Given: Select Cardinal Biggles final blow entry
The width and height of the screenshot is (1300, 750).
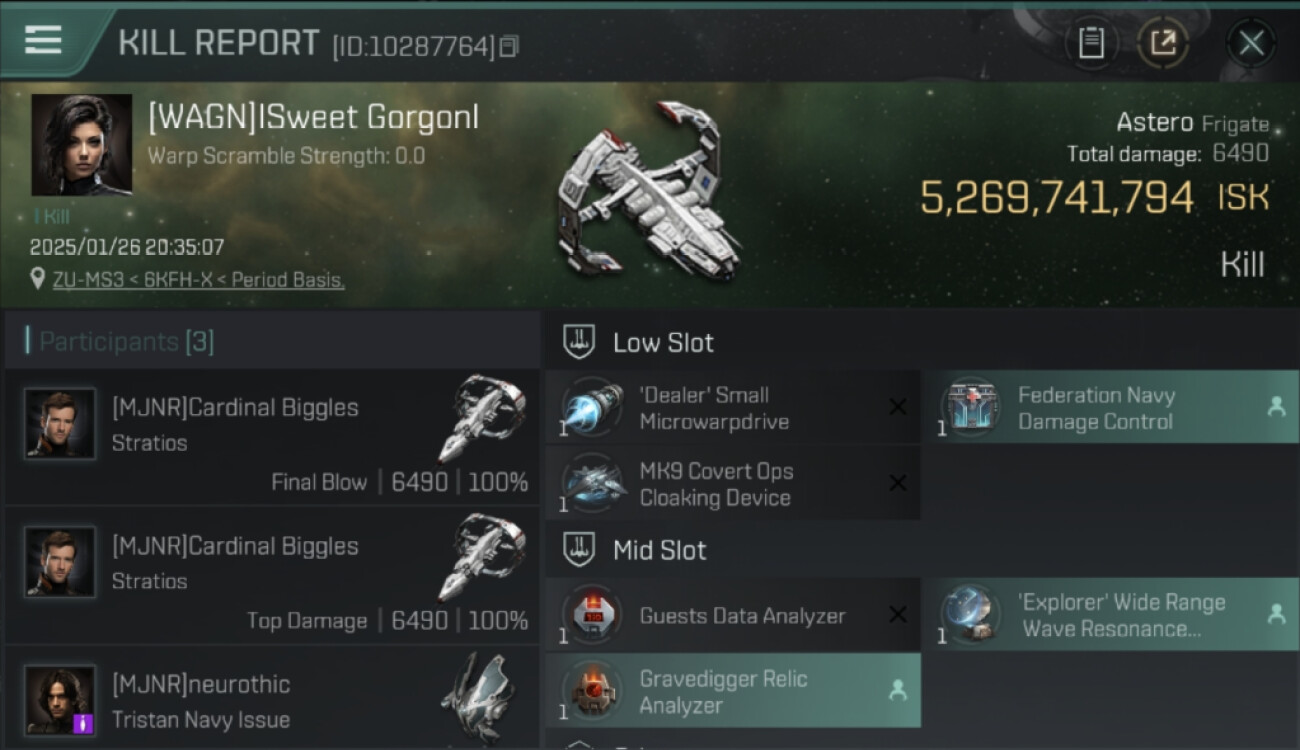Looking at the screenshot, I should point(272,438).
